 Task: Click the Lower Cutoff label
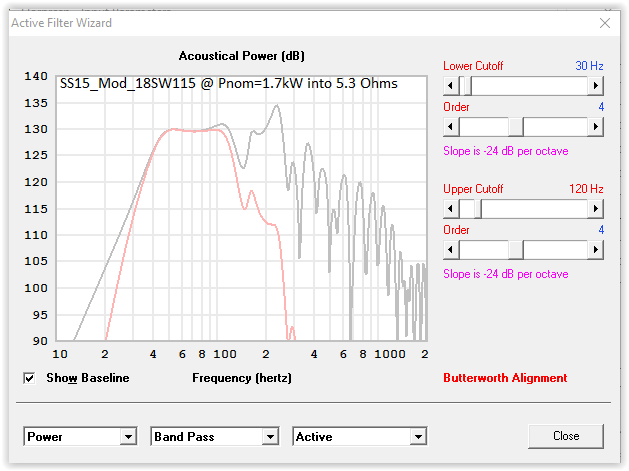473,66
